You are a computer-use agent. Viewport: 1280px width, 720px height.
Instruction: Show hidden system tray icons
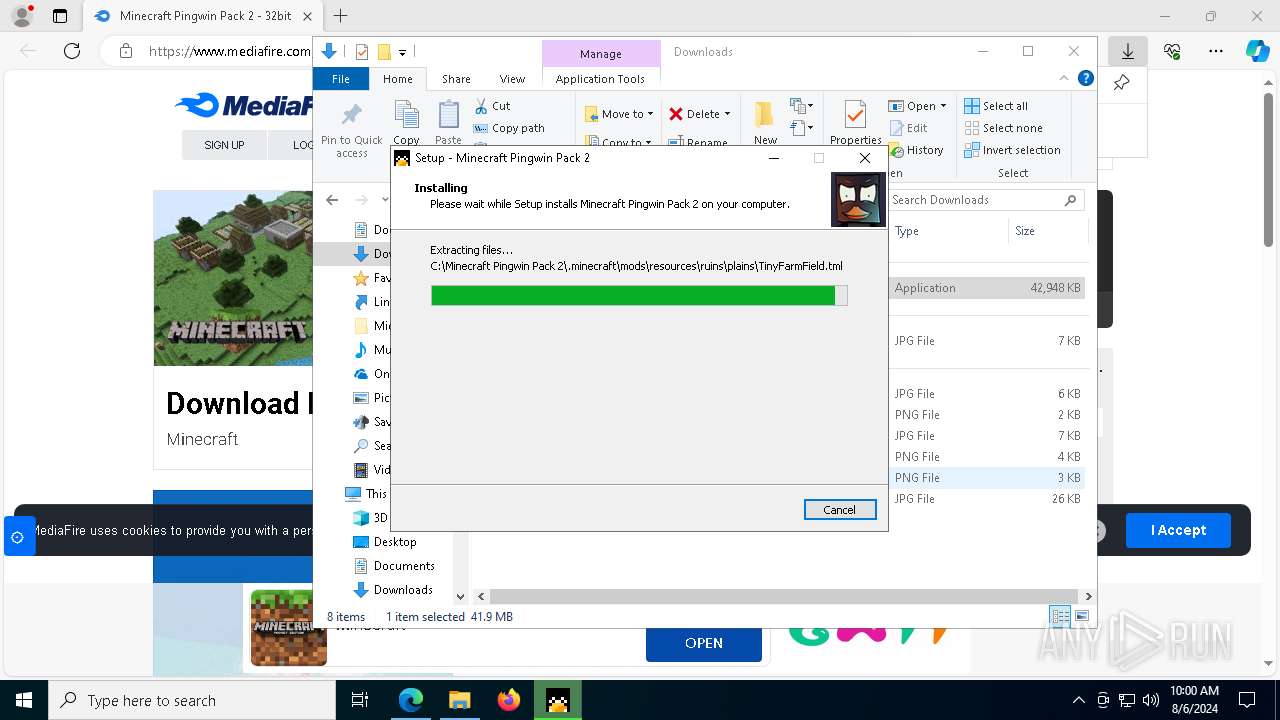point(1078,700)
